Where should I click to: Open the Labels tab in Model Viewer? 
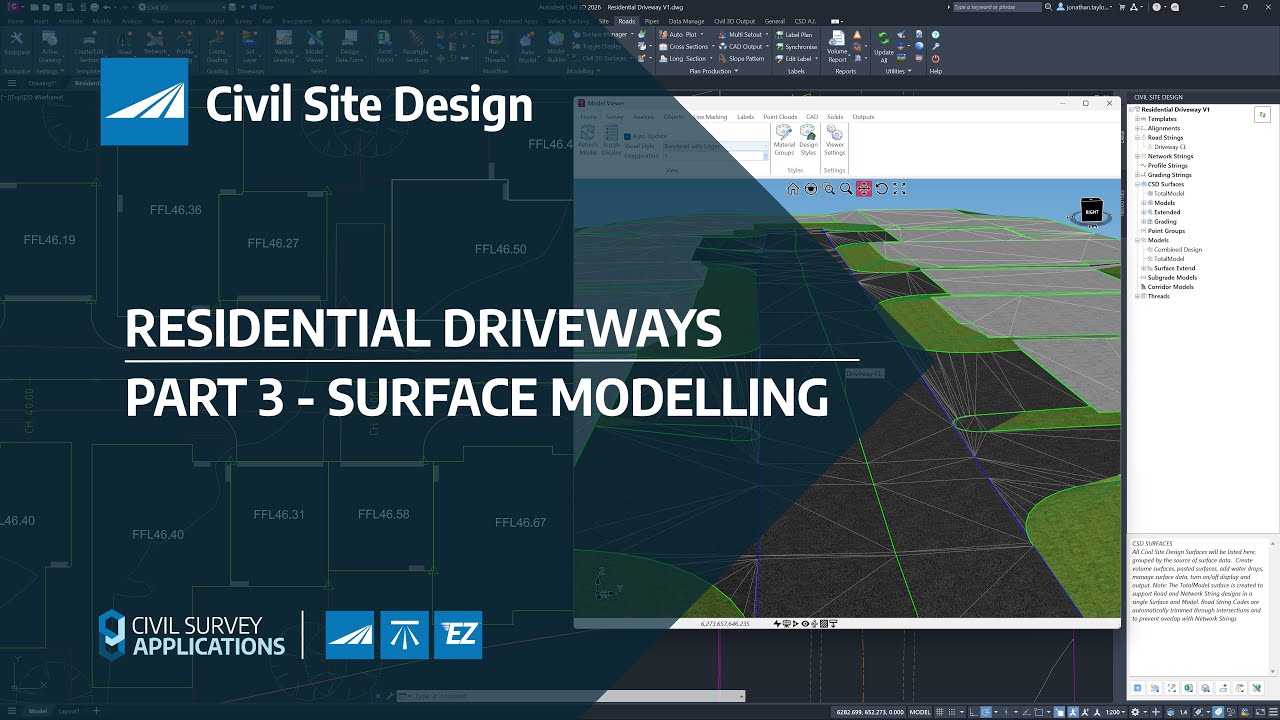click(746, 117)
